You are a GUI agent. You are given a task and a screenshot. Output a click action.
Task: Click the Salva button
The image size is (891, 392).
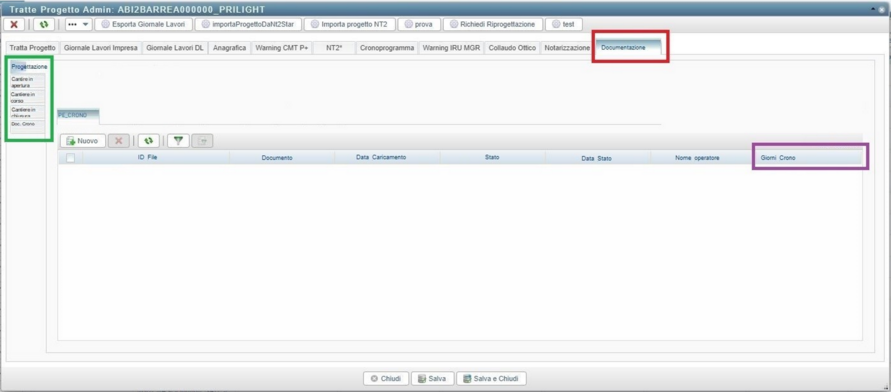point(432,378)
